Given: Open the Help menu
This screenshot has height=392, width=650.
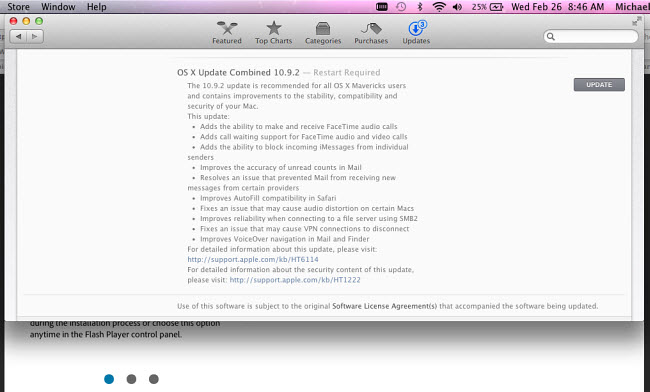Looking at the screenshot, I should click(97, 7).
